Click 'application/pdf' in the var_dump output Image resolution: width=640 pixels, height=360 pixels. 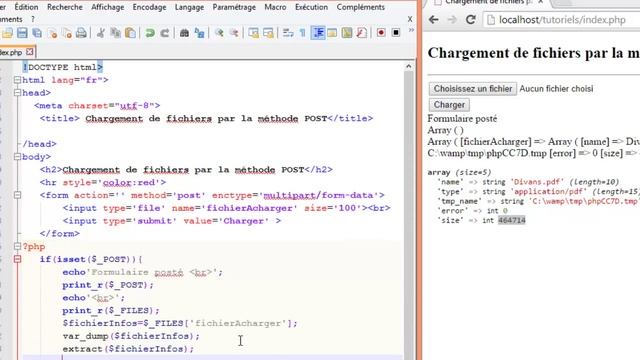pos(548,191)
